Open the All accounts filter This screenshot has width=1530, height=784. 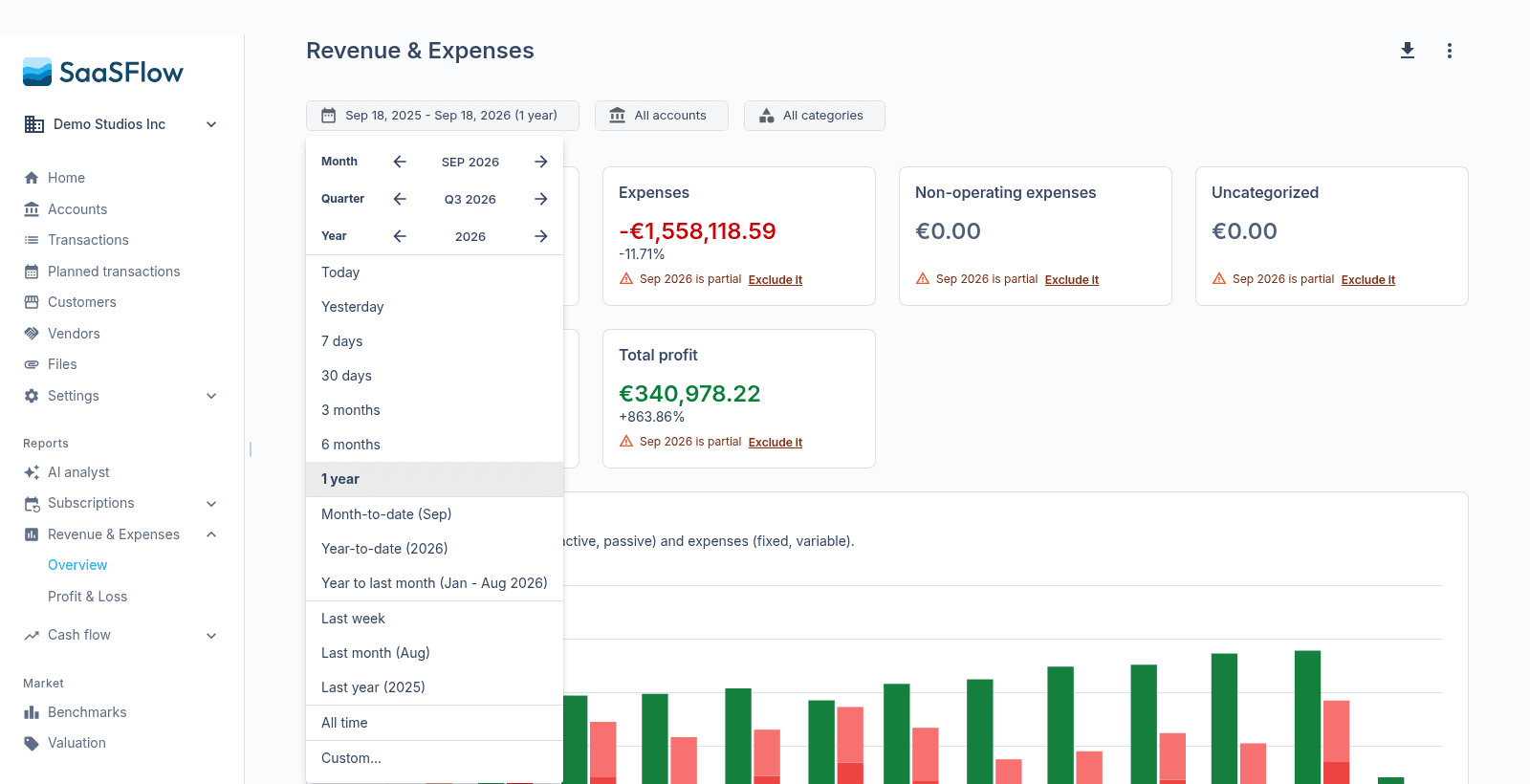662,116
